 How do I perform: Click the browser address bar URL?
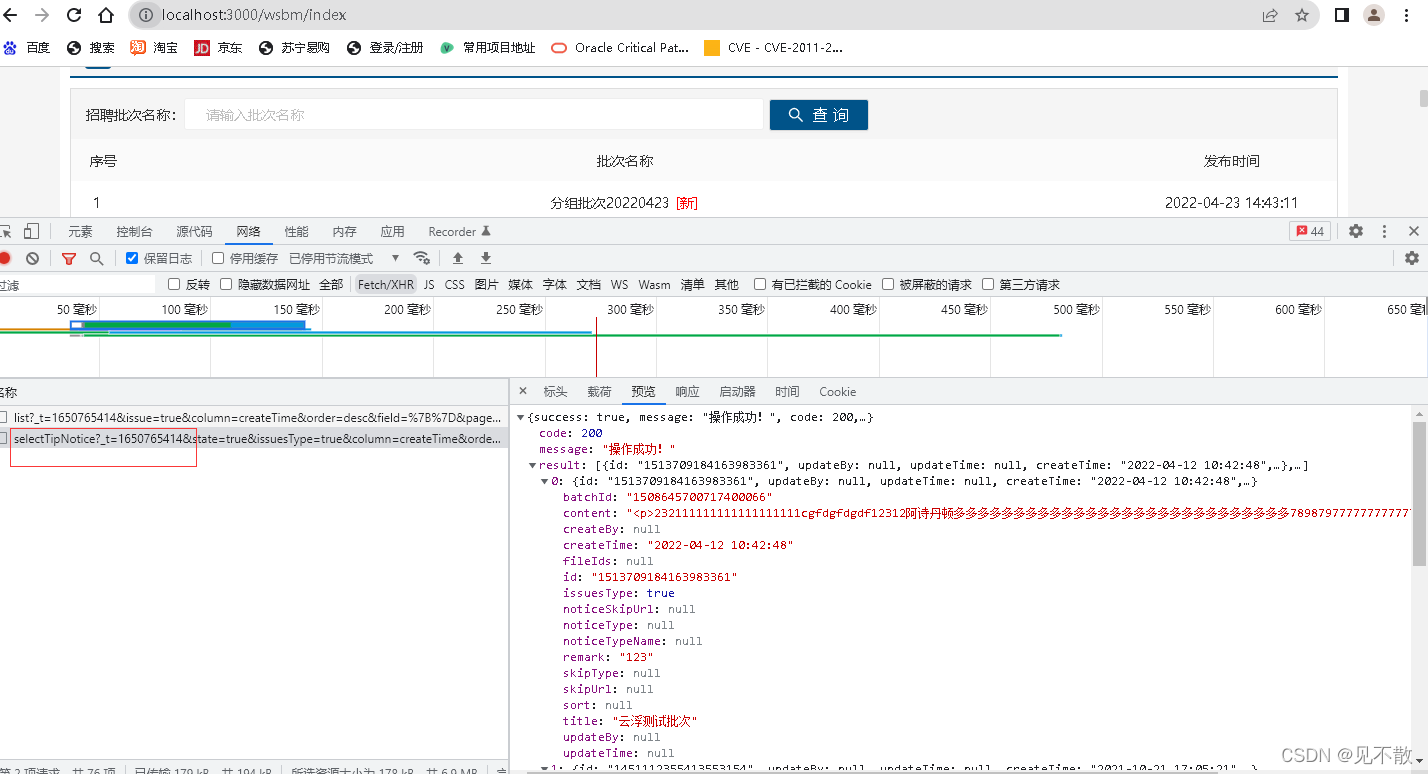tap(254, 15)
